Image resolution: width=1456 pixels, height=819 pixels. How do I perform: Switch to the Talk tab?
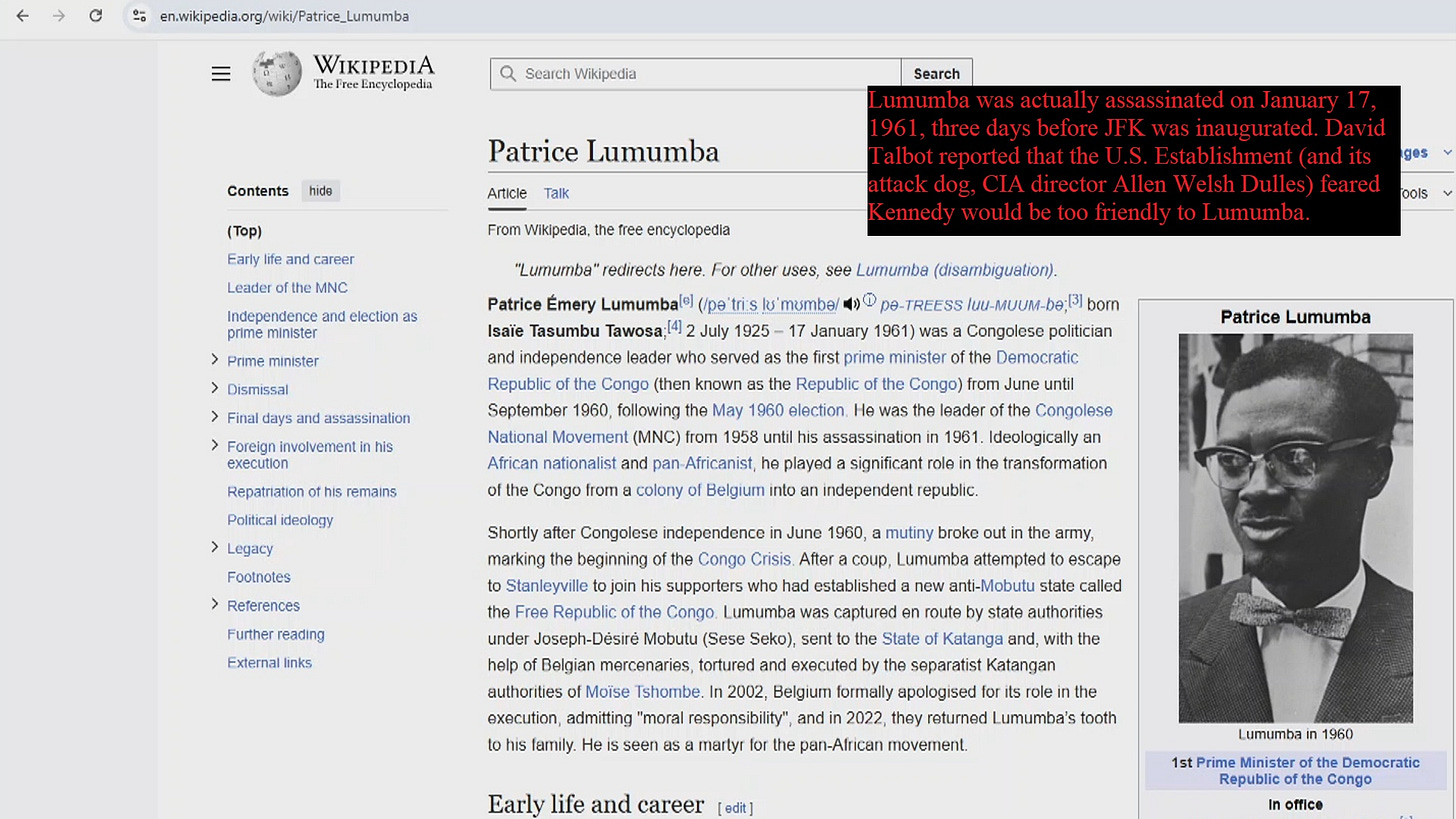(556, 193)
